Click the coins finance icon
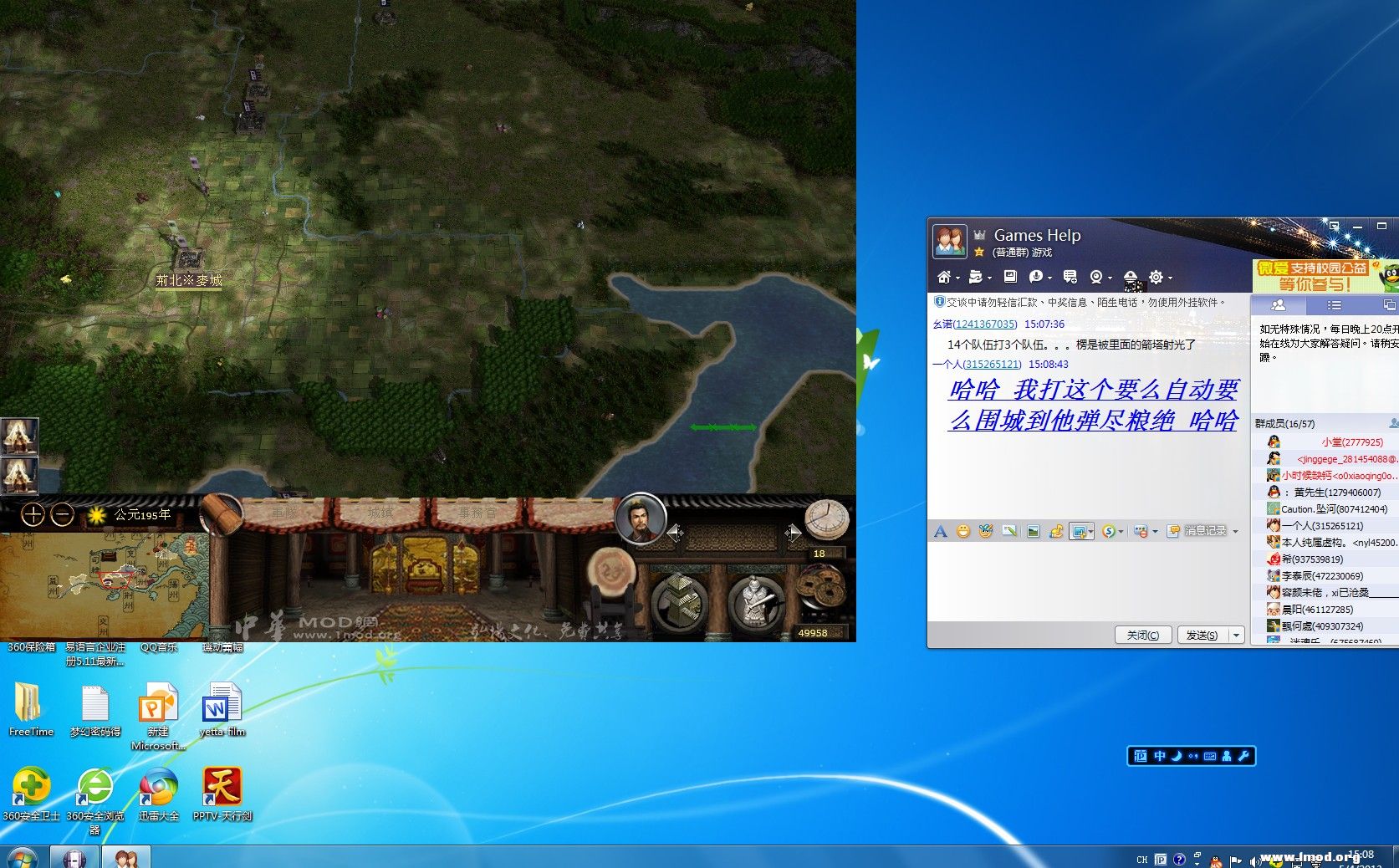This screenshot has height=868, width=1399. click(822, 590)
